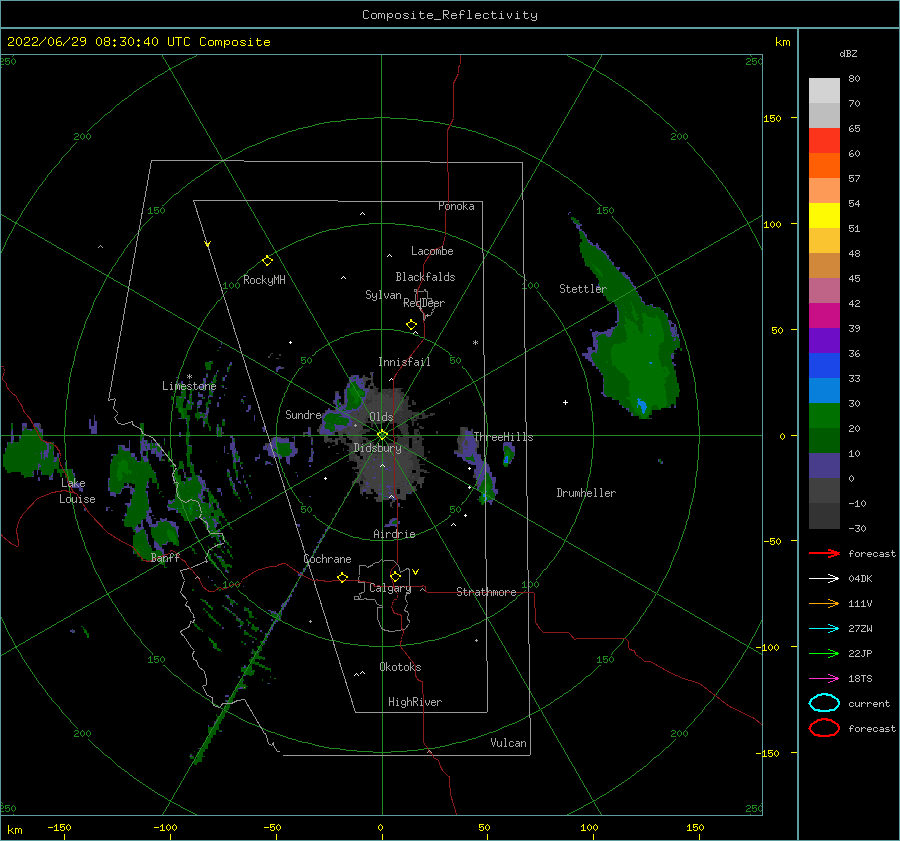Click the 33 dBZ light blue swatch

824,390
